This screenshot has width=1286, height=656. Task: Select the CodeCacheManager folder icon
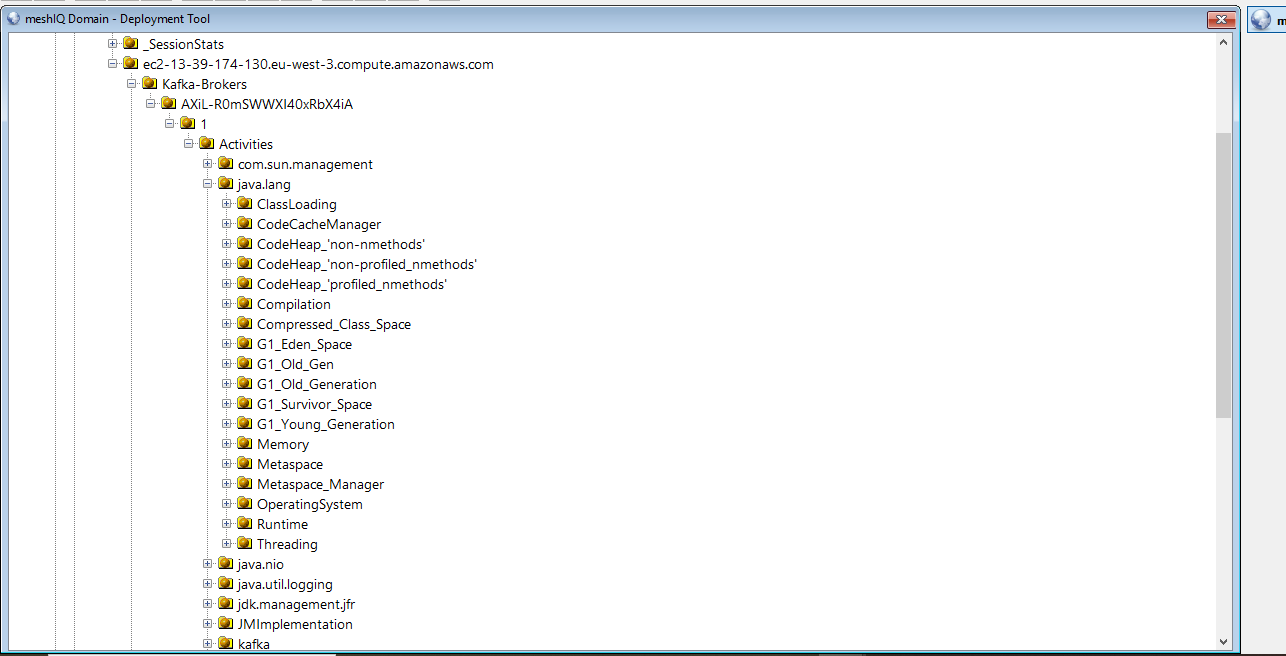pos(245,224)
